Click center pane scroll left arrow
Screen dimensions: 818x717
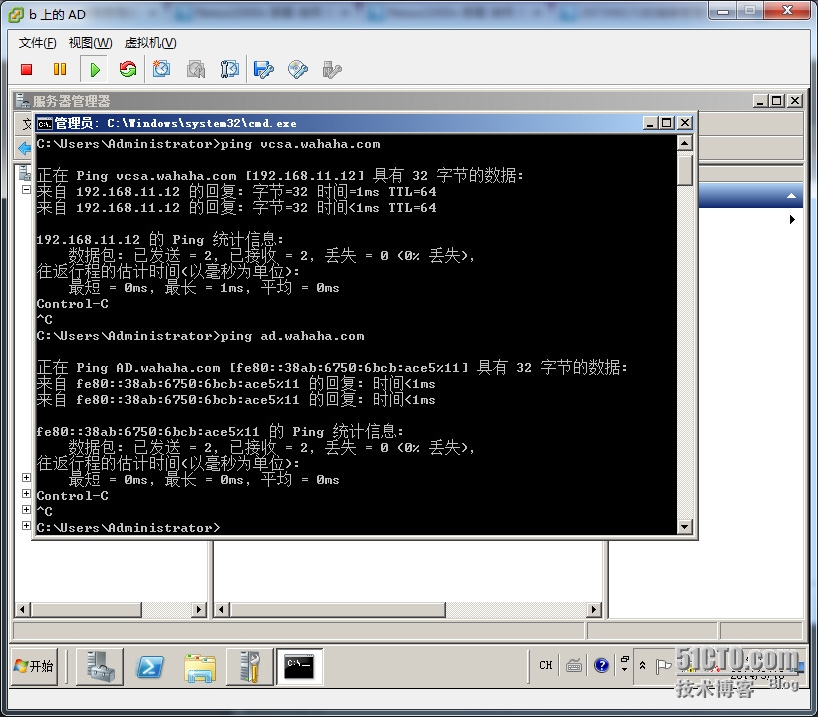pyautogui.click(x=222, y=610)
